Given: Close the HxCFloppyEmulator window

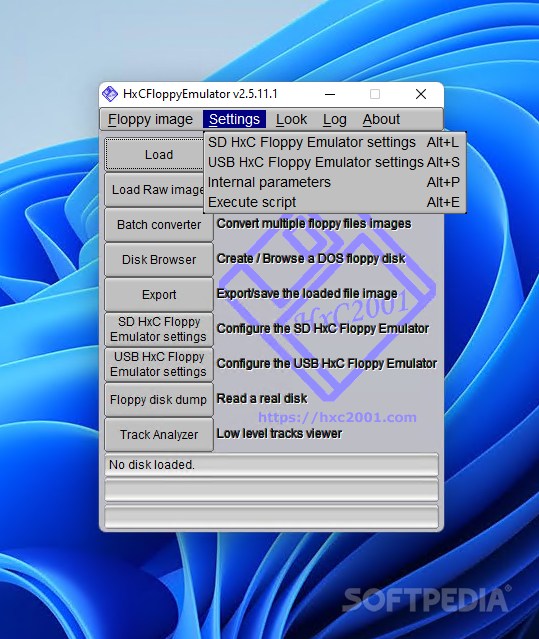Looking at the screenshot, I should [421, 94].
